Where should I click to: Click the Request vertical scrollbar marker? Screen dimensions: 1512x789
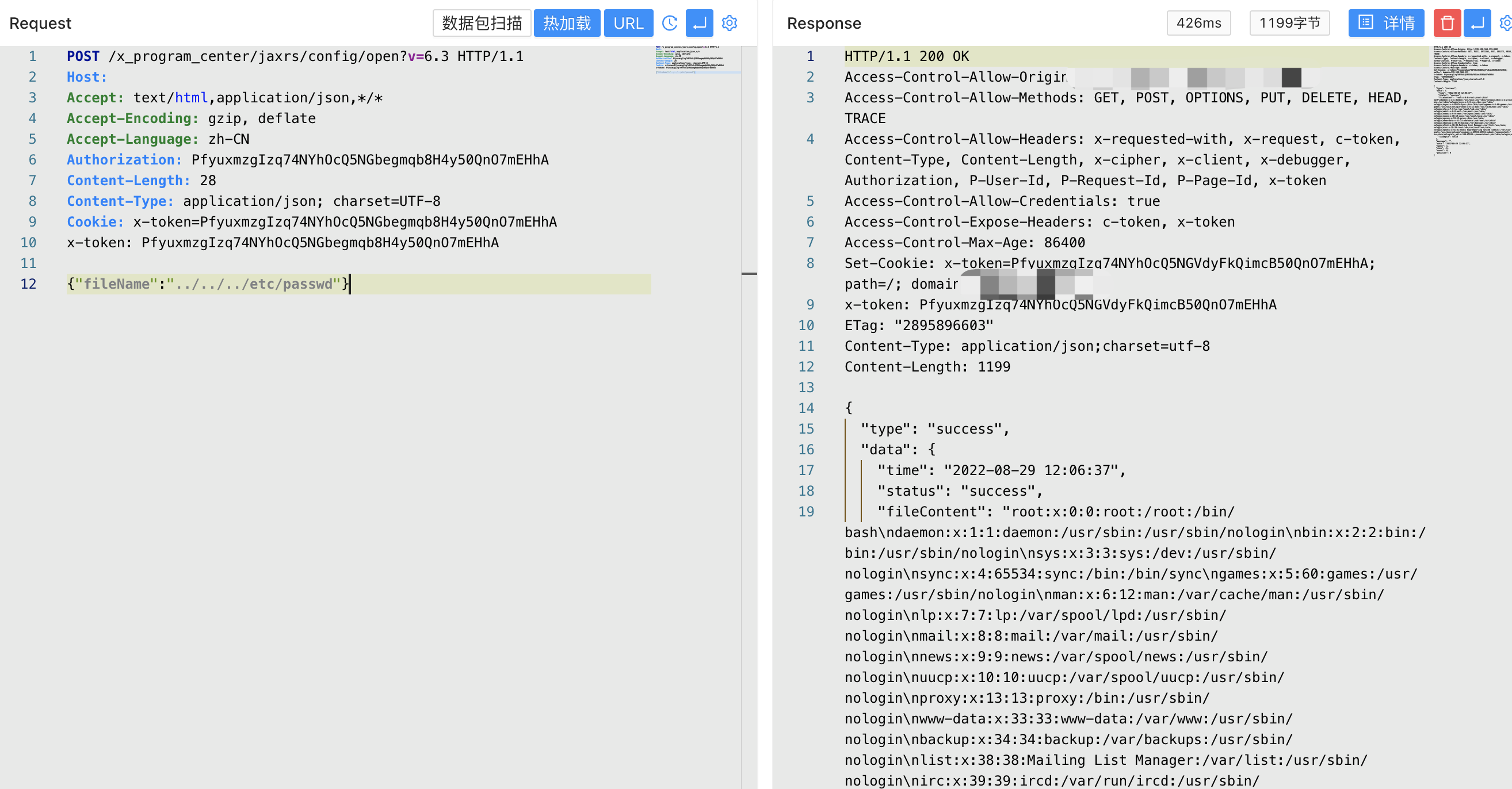click(749, 273)
